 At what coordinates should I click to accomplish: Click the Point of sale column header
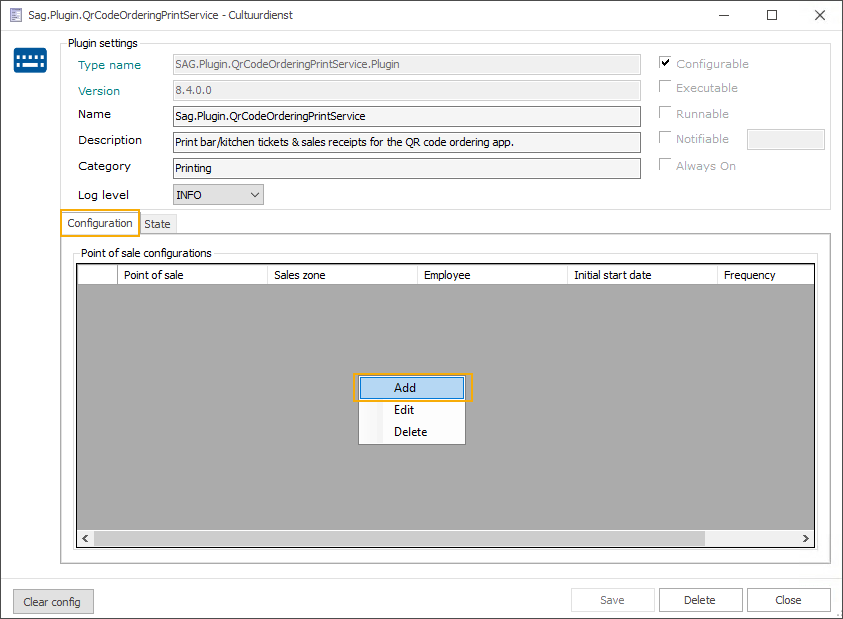click(192, 273)
